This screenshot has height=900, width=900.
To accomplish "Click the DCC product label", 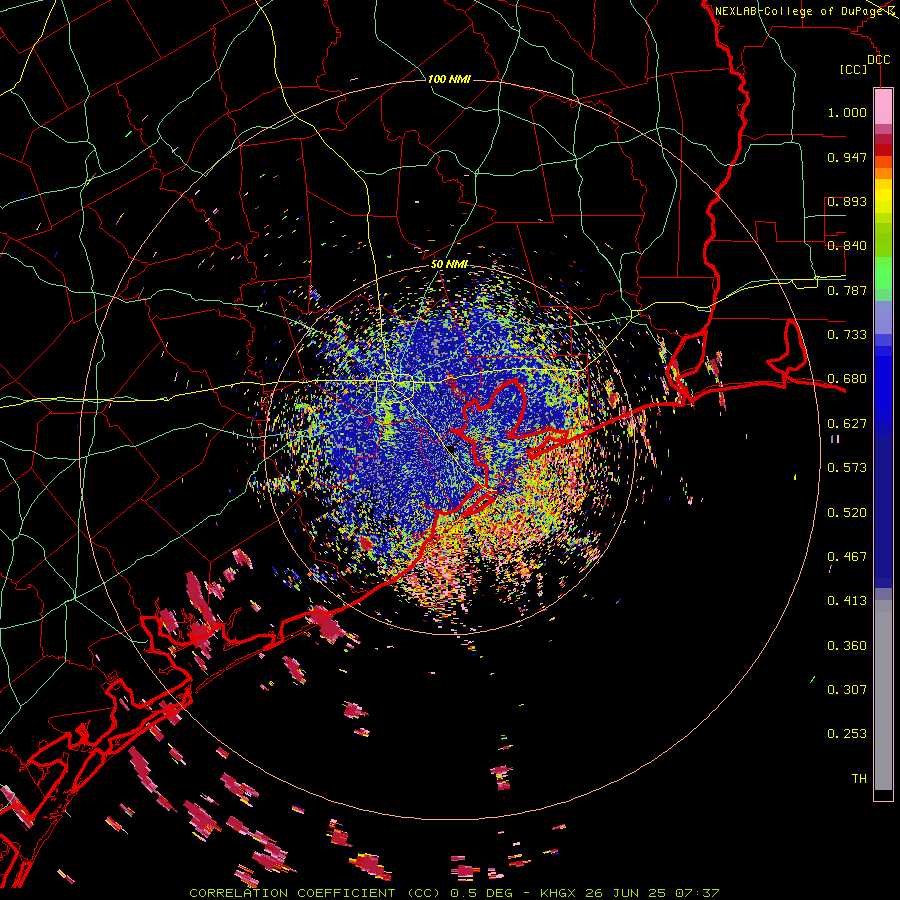I will (878, 60).
